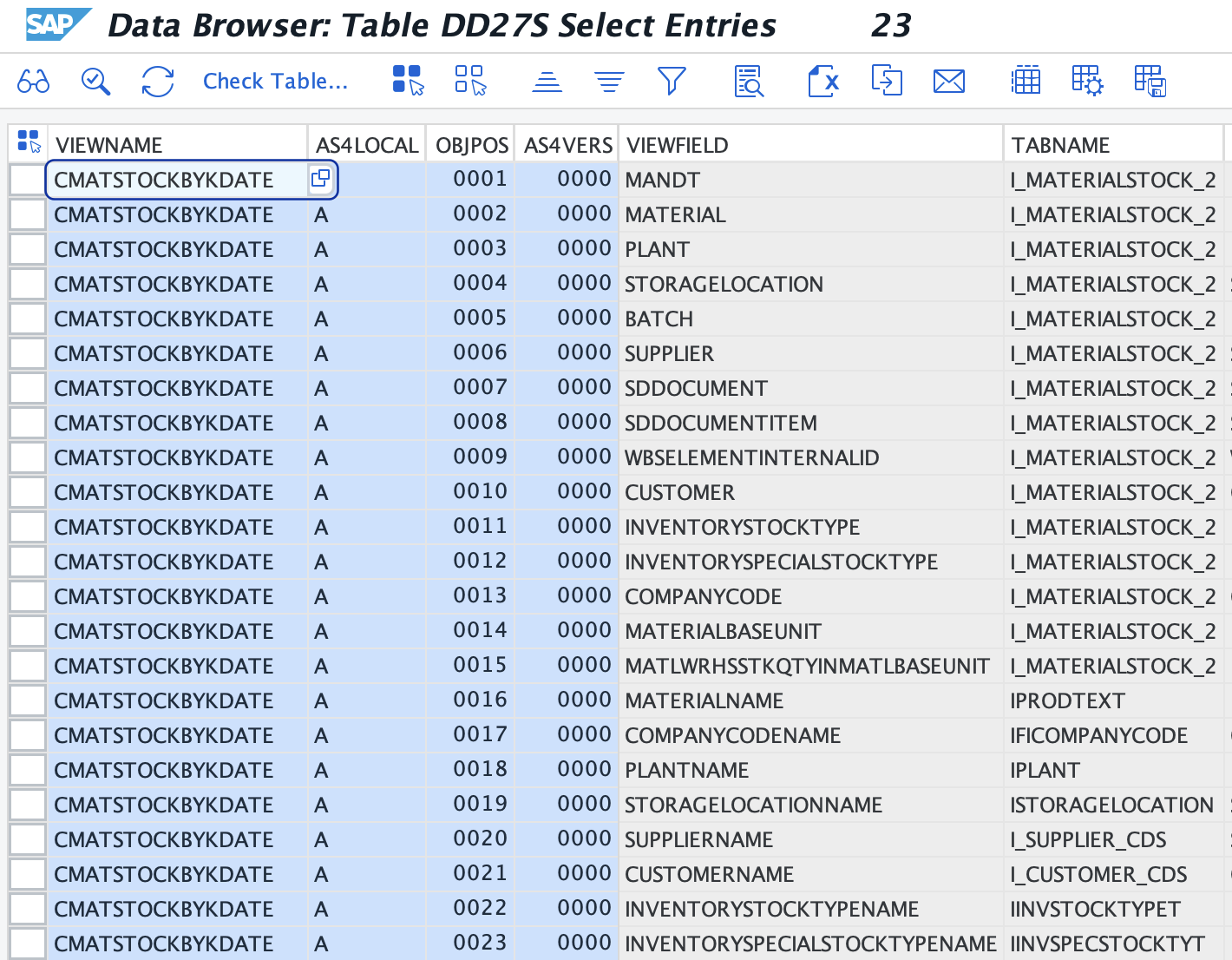This screenshot has height=960, width=1232.
Task: Click the IINVSTOCKTYPET table name cell
Action: (x=1114, y=909)
